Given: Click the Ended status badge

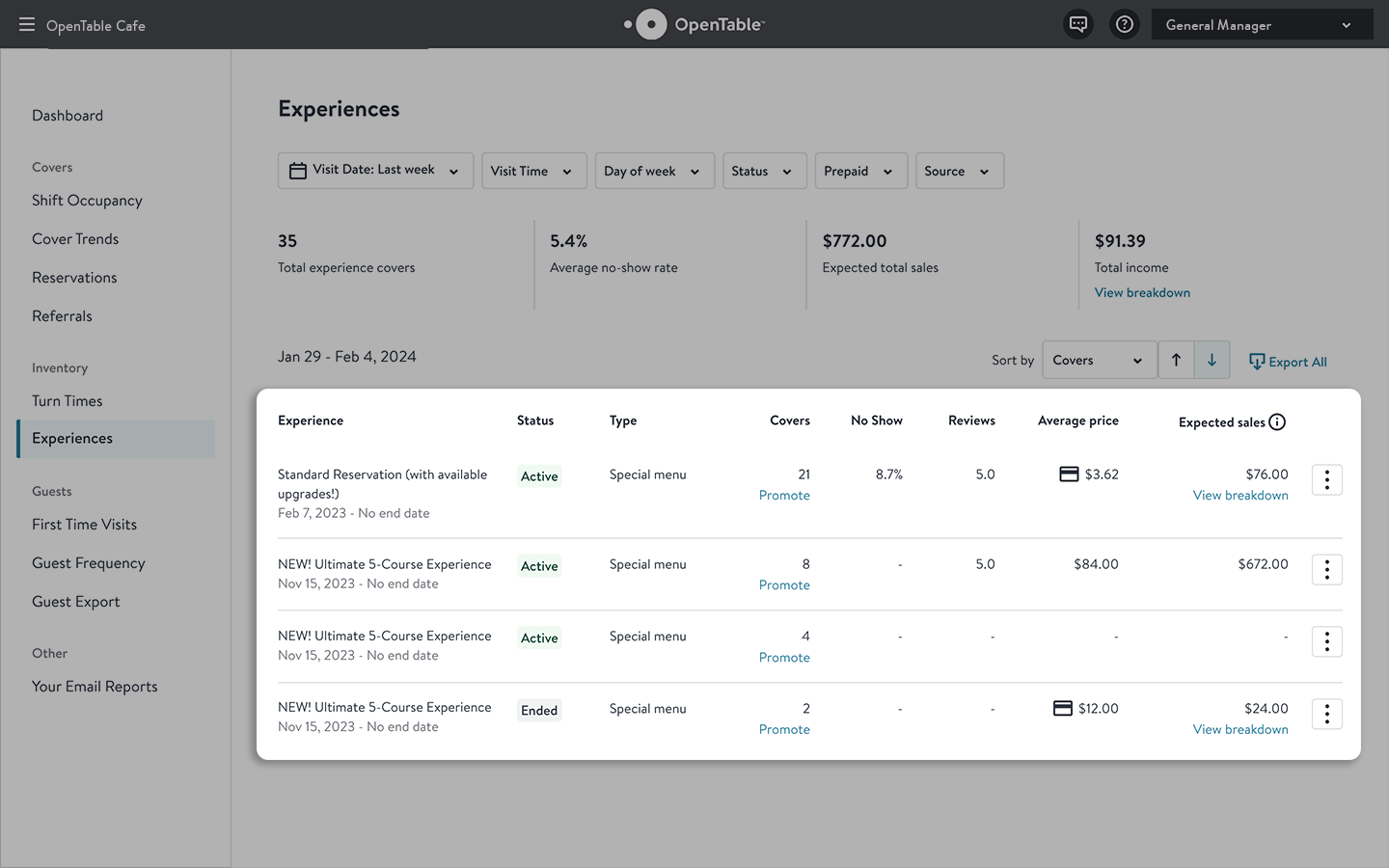Looking at the screenshot, I should tap(539, 711).
